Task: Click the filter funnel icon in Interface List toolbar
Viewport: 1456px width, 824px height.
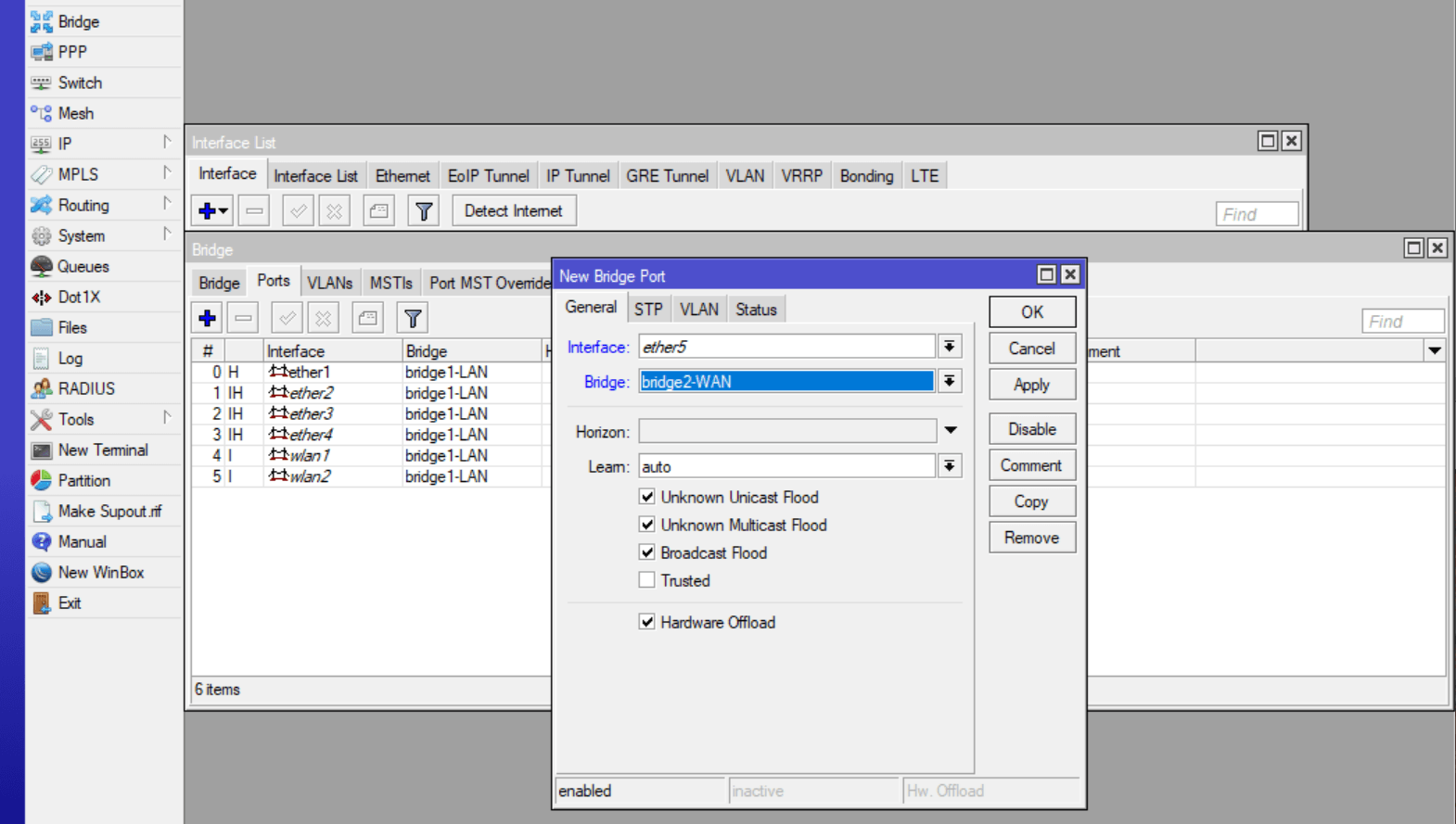Action: [x=424, y=211]
